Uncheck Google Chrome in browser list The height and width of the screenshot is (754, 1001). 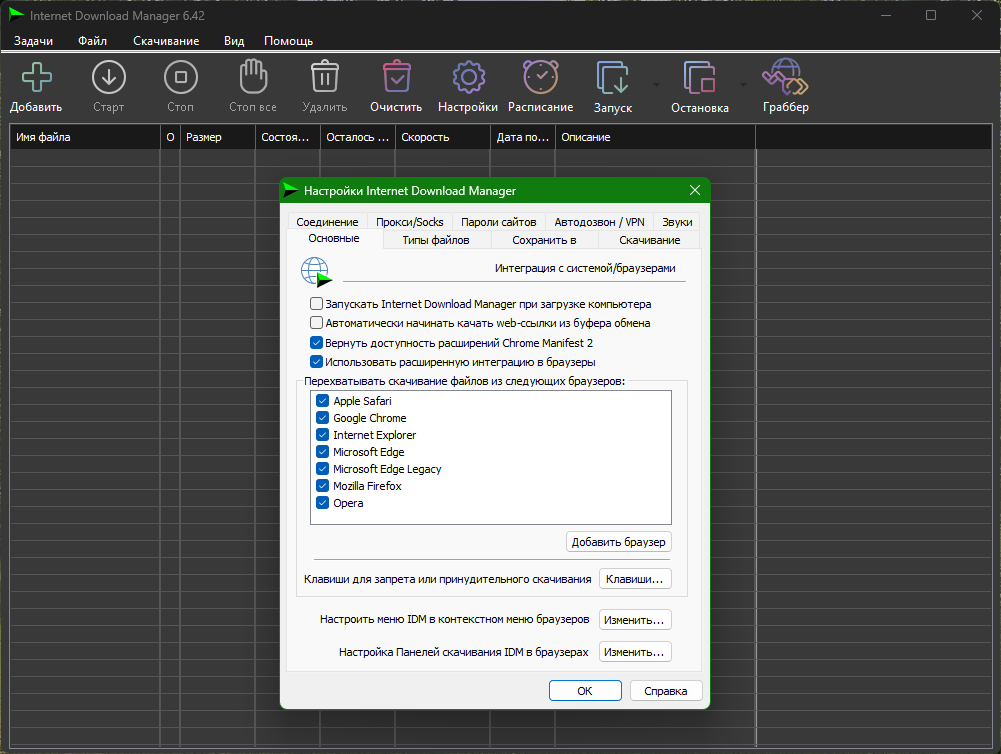click(323, 418)
